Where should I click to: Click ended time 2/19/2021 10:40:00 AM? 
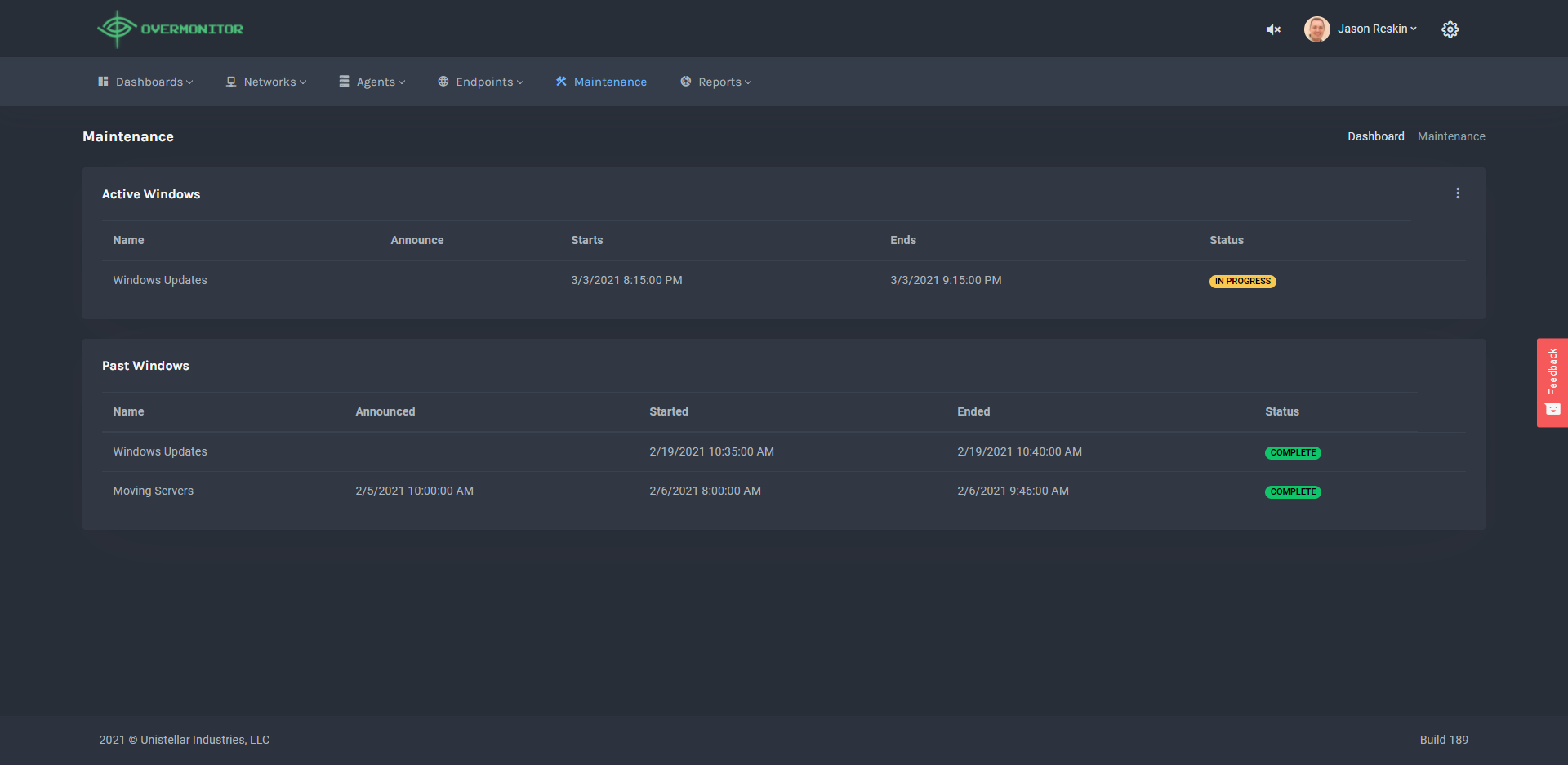pos(1019,451)
